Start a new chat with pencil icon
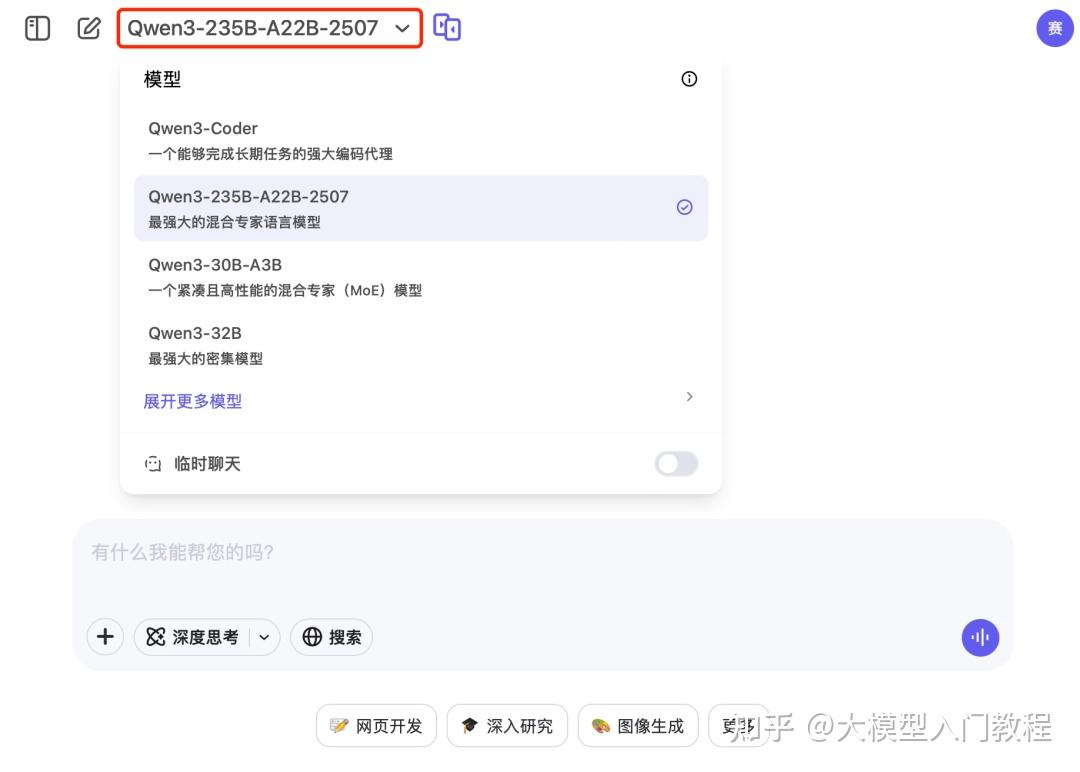The image size is (1080, 772). coord(89,28)
